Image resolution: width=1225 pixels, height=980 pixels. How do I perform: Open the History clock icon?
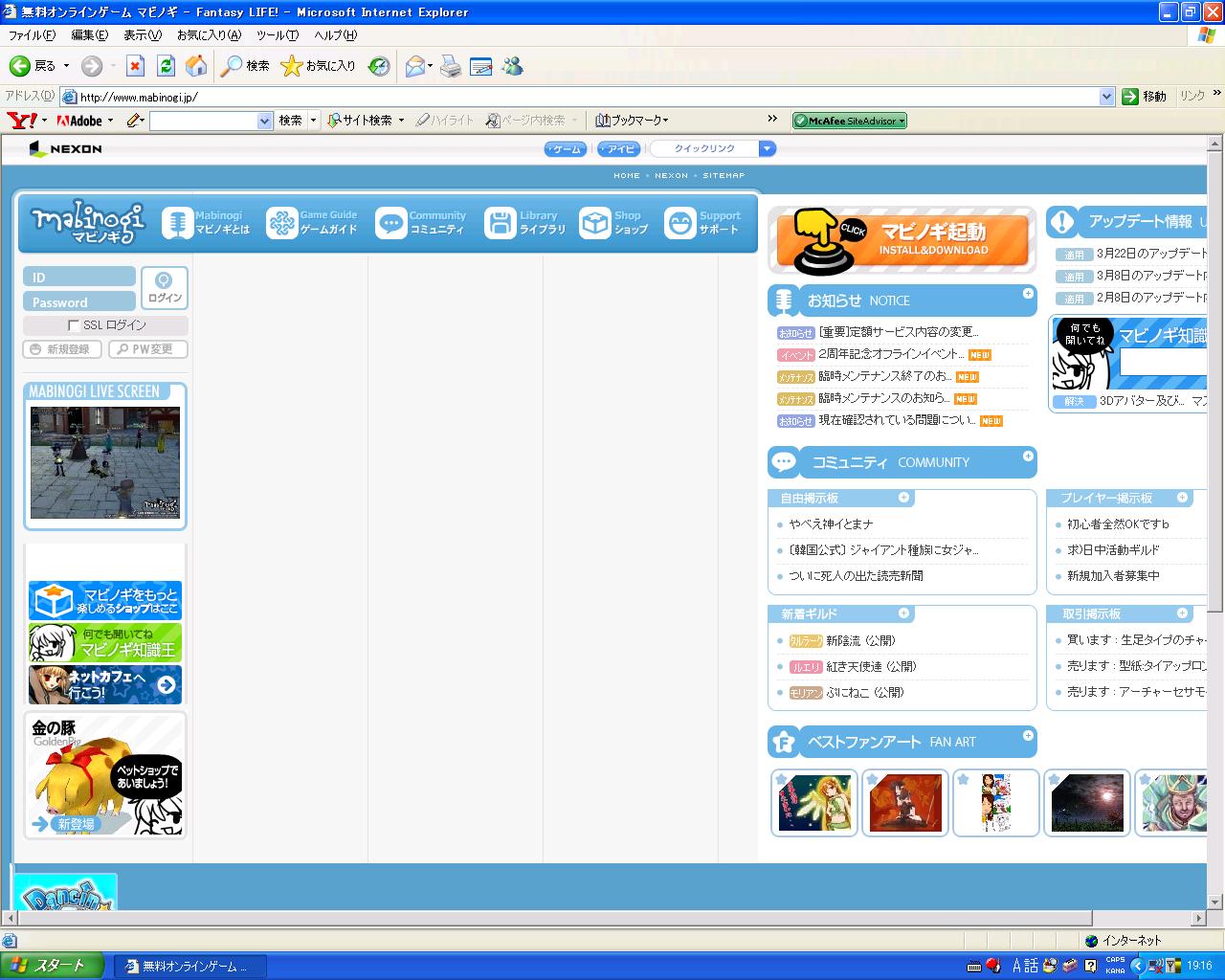379,66
